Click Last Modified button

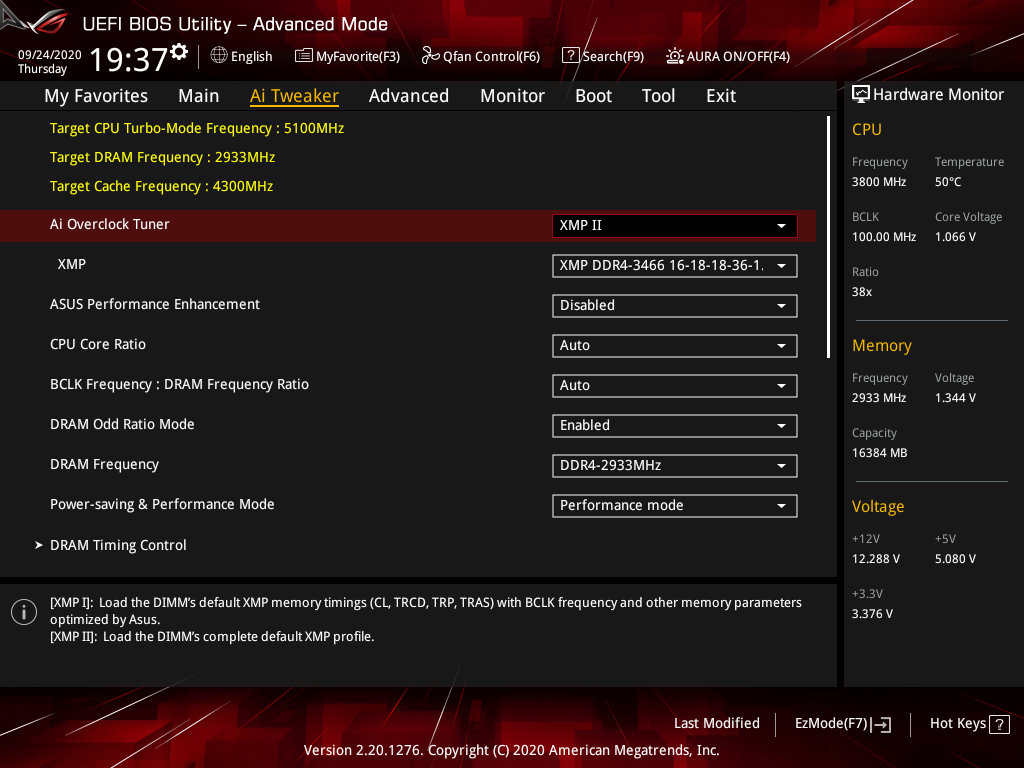click(716, 724)
